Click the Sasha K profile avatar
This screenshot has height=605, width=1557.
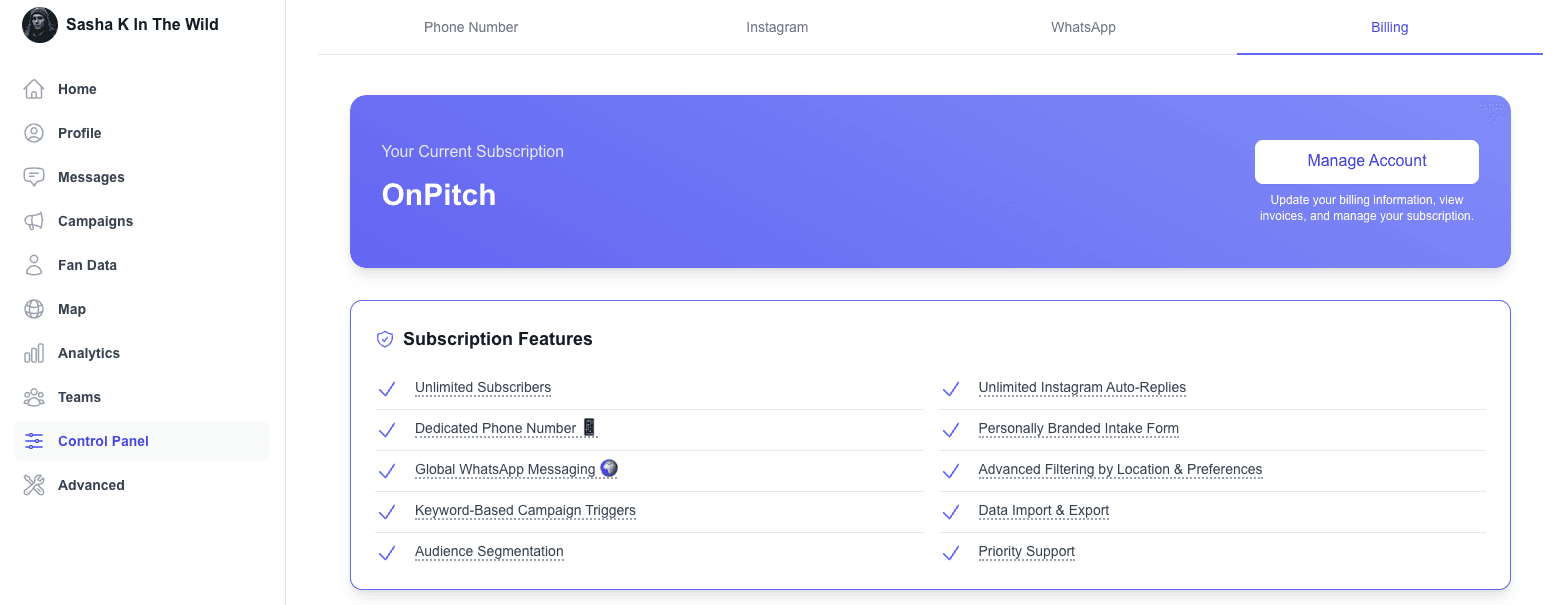point(39,24)
